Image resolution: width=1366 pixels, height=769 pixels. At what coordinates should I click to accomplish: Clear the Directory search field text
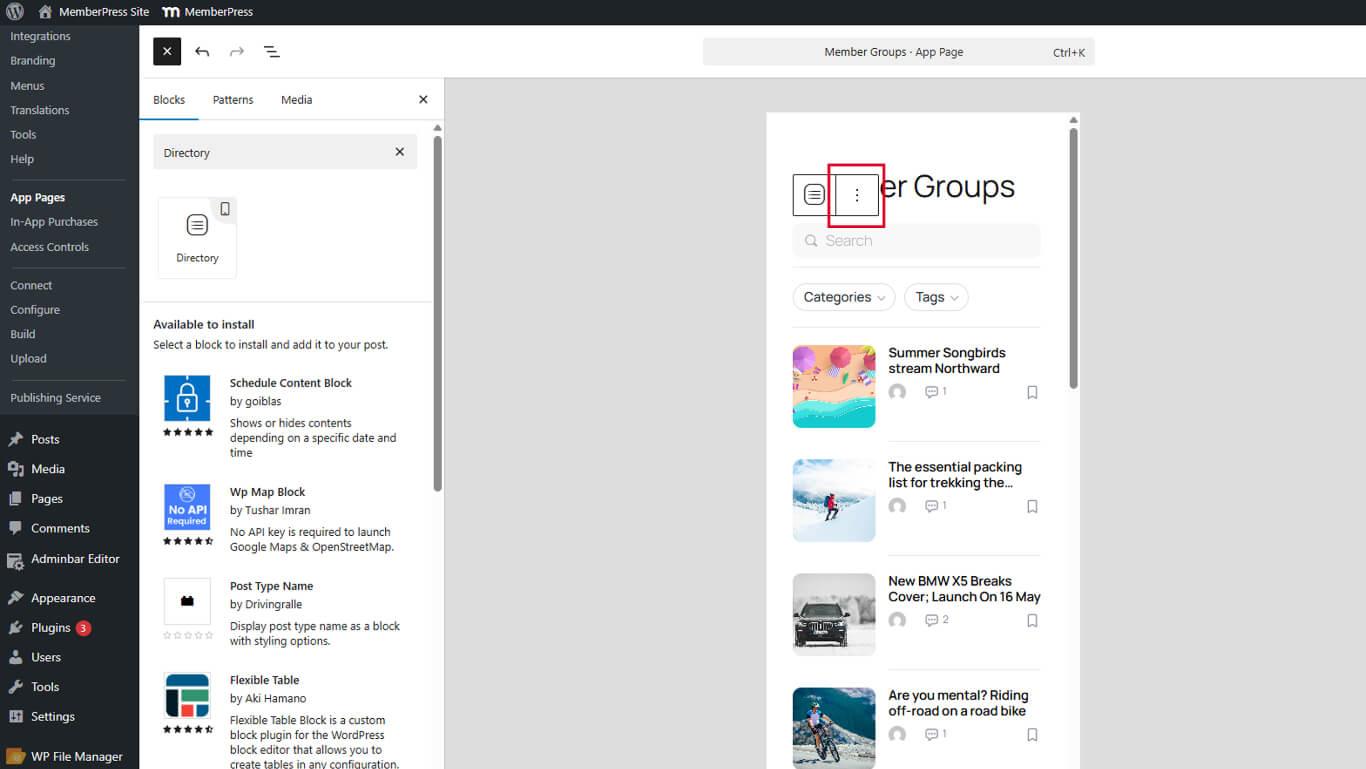pyautogui.click(x=400, y=152)
